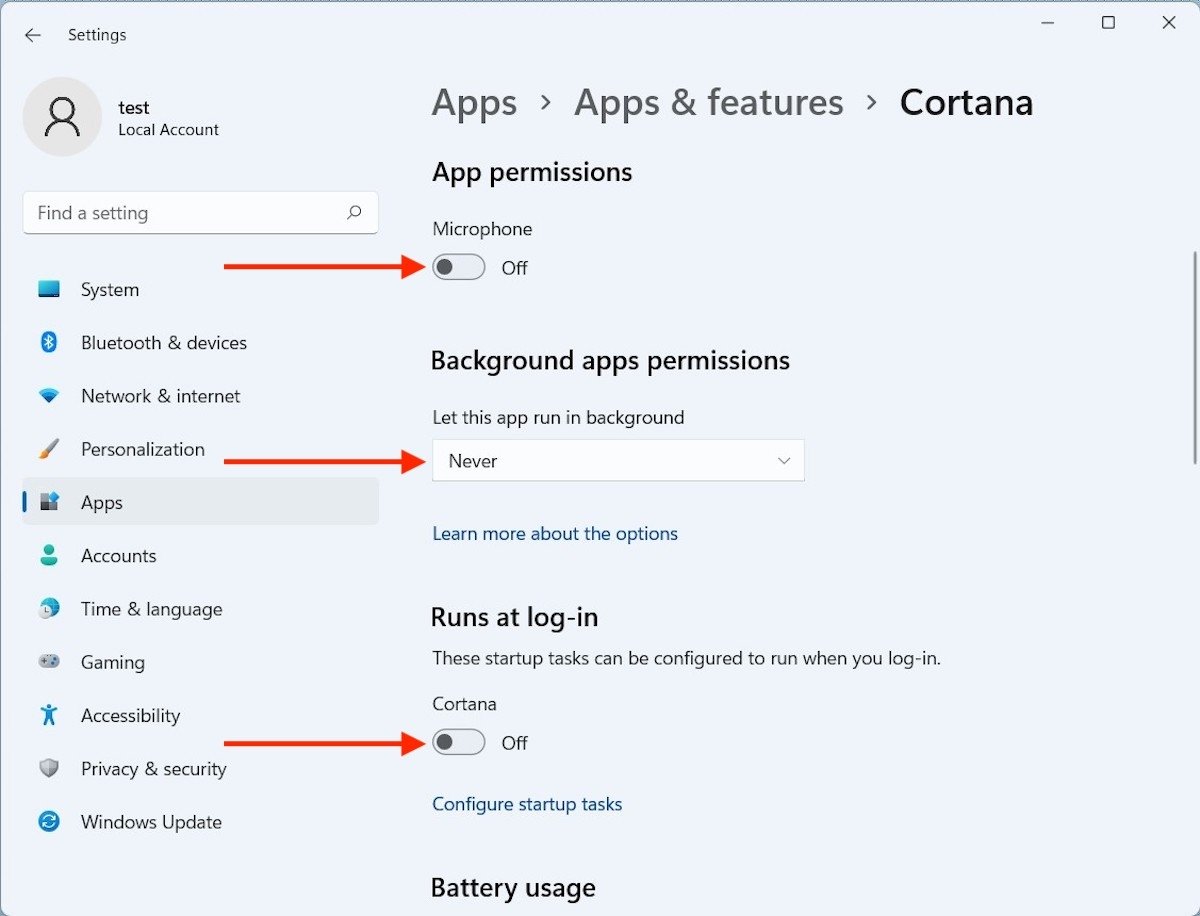Viewport: 1200px width, 916px height.
Task: Click the Windows Update refresh icon
Action: (49, 822)
